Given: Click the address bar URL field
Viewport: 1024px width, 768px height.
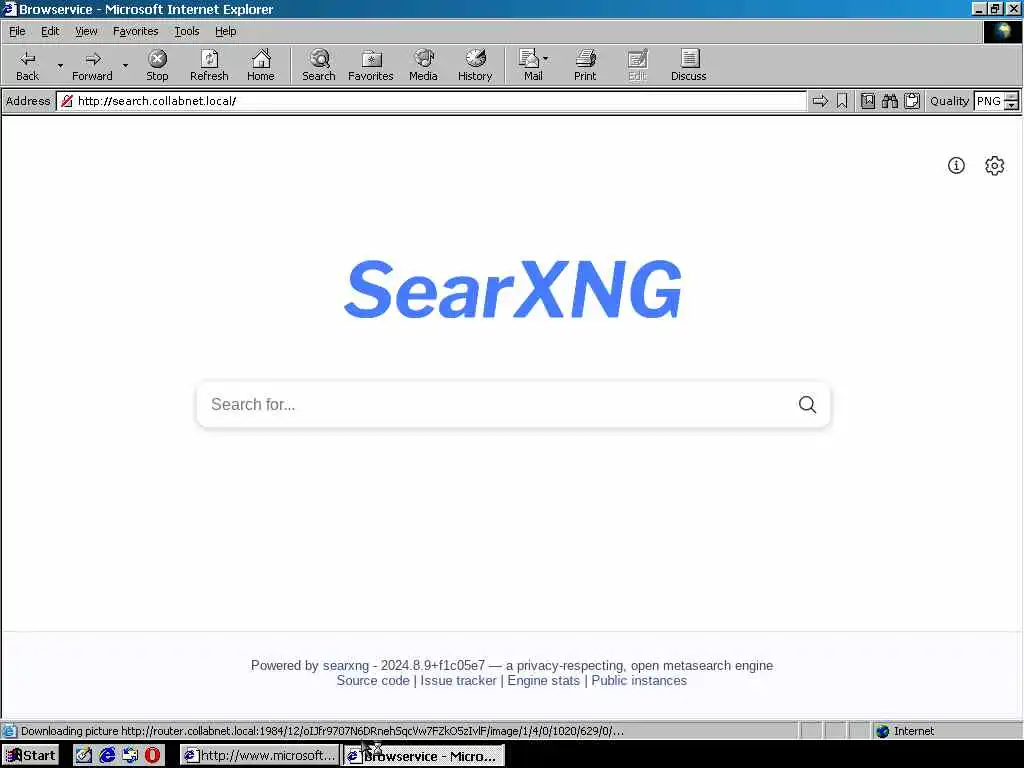Looking at the screenshot, I should (431, 101).
